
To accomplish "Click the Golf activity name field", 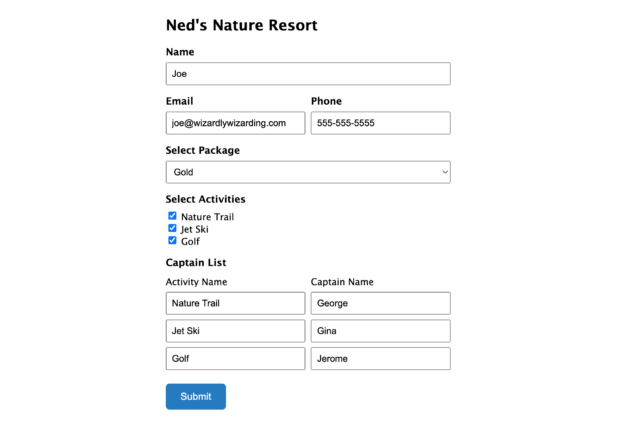I will click(235, 359).
